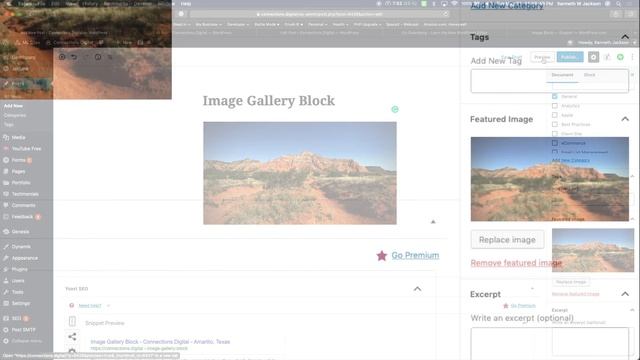Open block navigation list icon
This screenshot has height=360, width=640.
coord(110,57)
